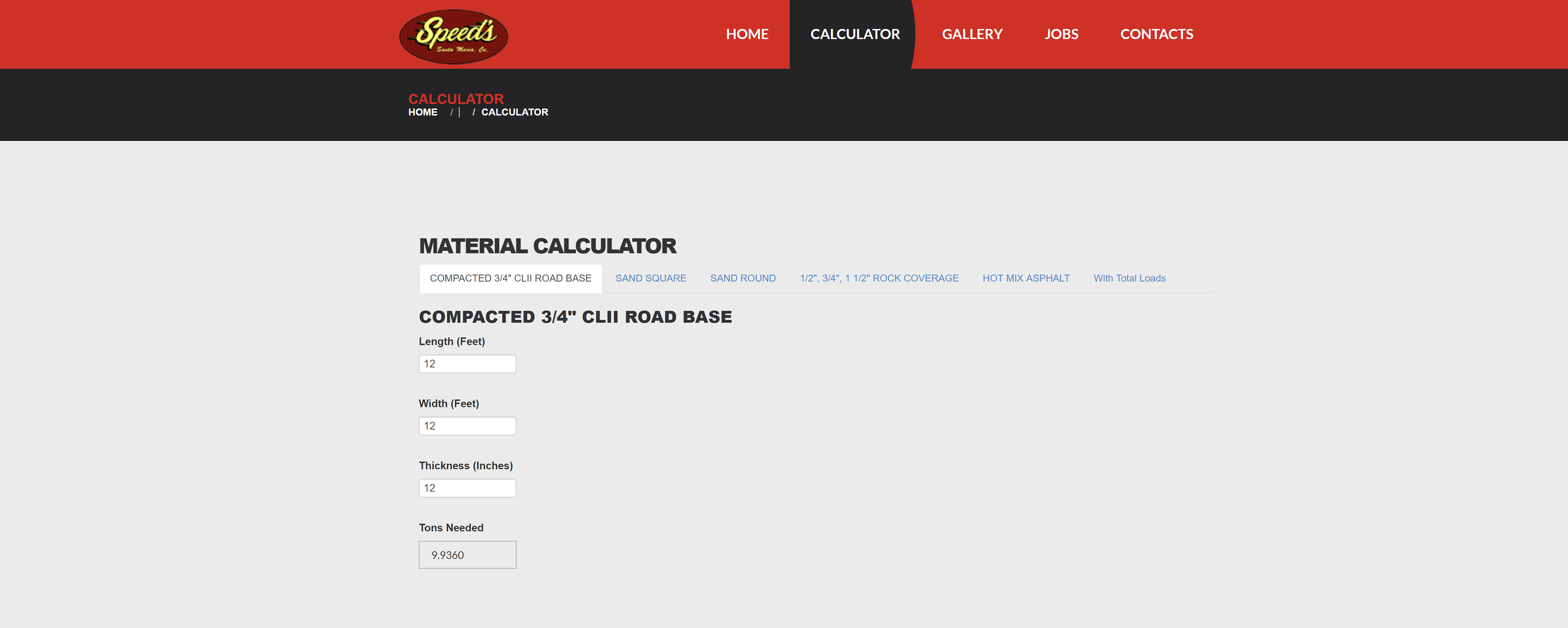The image size is (1568, 628).
Task: Click the Width (Feet) input field
Action: click(467, 426)
